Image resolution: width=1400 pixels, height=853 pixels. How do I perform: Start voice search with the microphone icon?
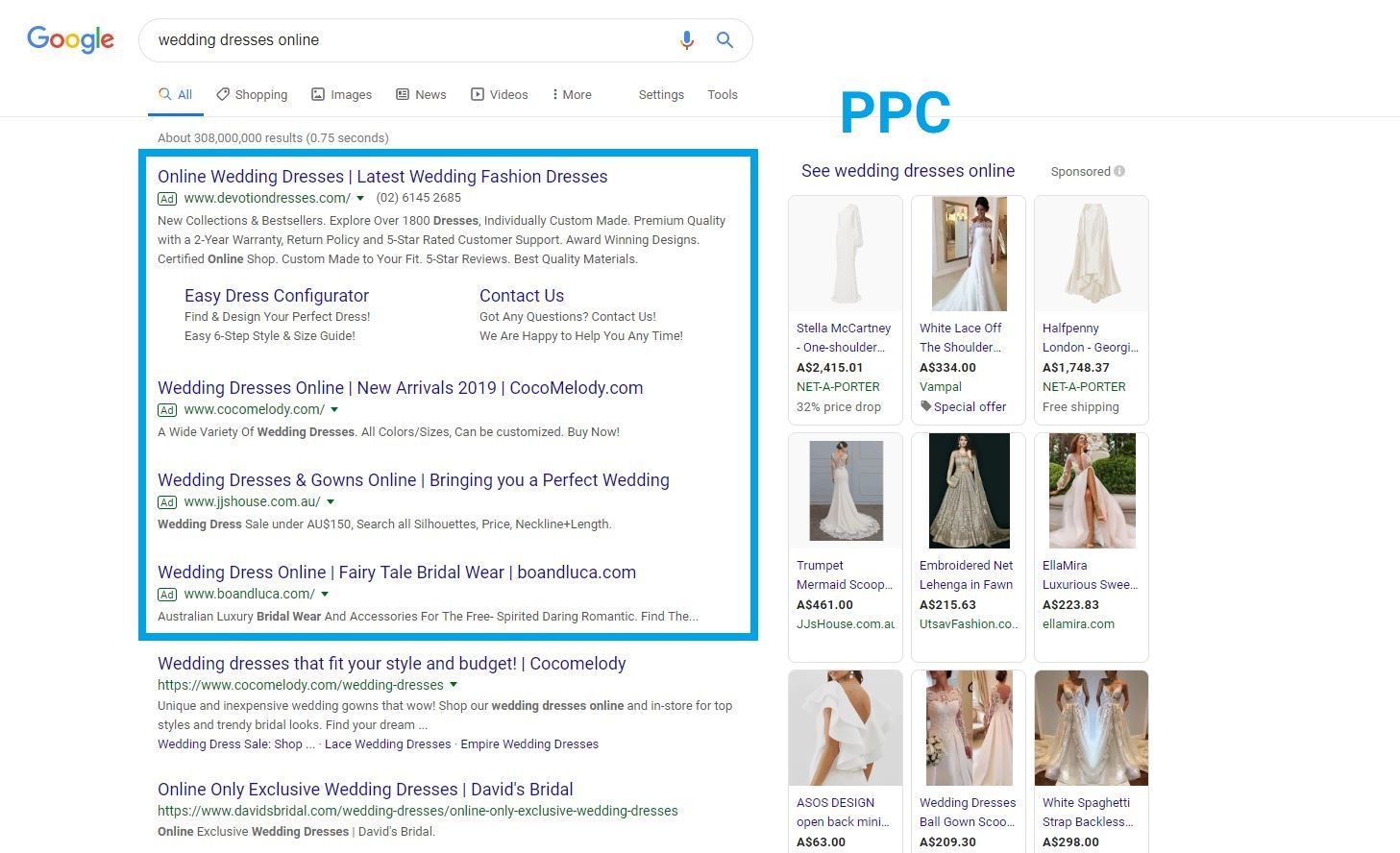(x=686, y=40)
